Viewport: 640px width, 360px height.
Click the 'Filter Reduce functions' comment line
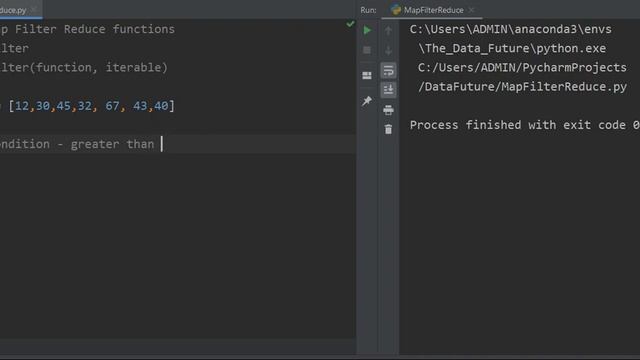tap(95, 29)
